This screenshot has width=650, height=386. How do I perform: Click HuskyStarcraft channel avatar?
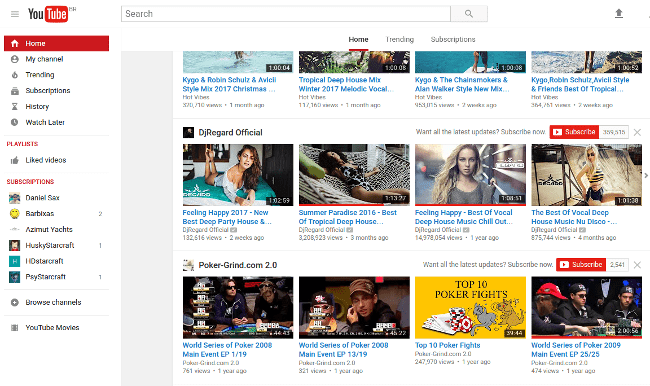tap(15, 245)
